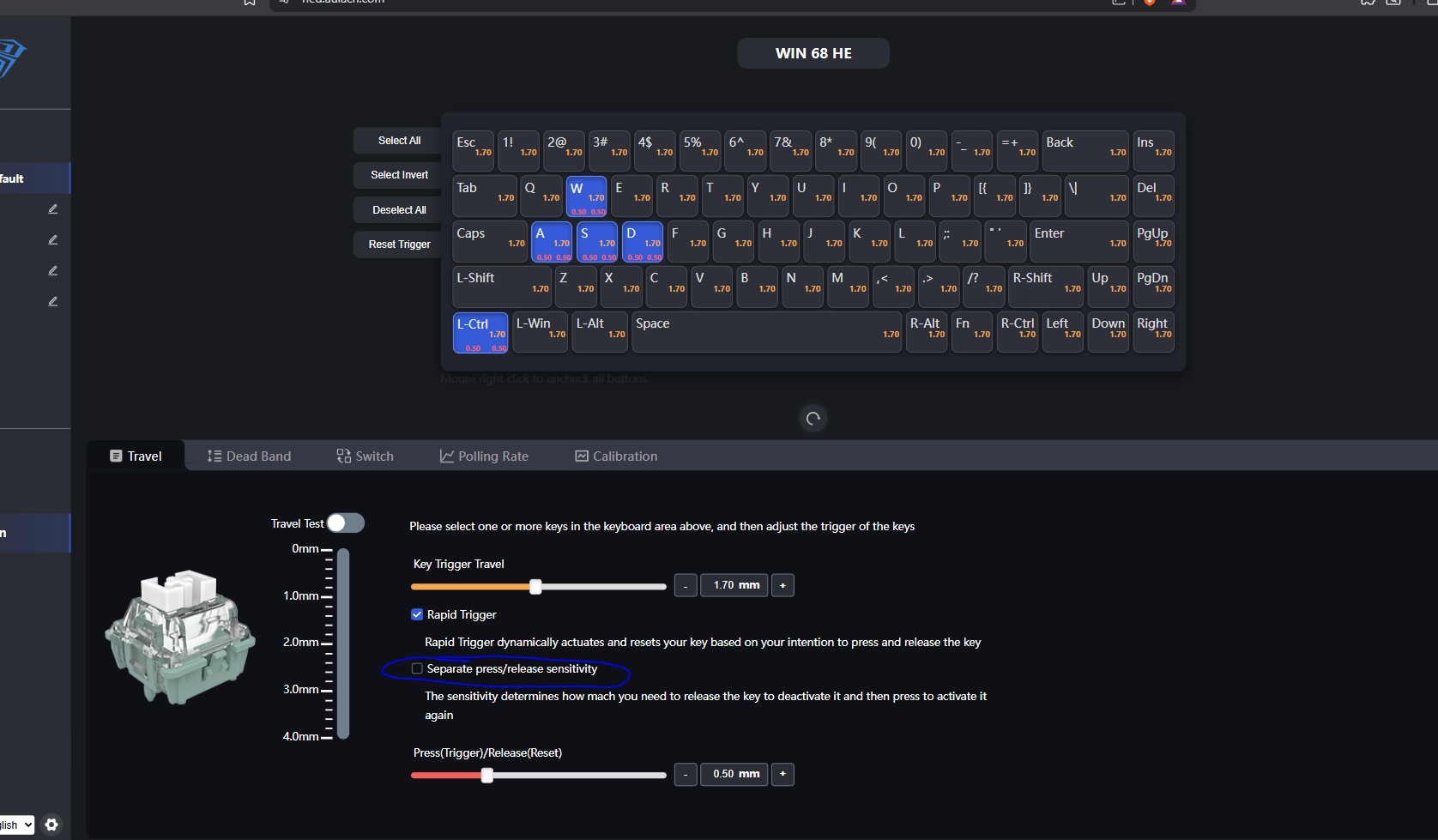
Task: Deselect the highlighted A key
Action: 552,242
